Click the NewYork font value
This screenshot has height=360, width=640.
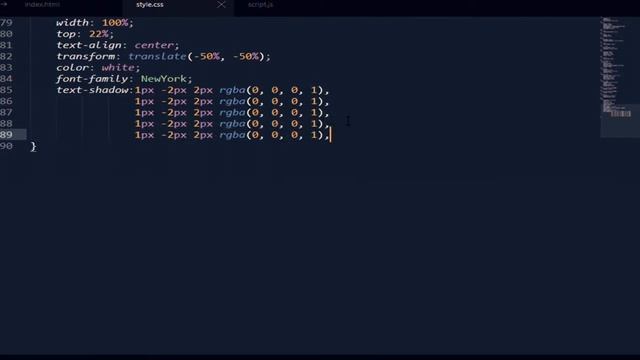click(164, 79)
